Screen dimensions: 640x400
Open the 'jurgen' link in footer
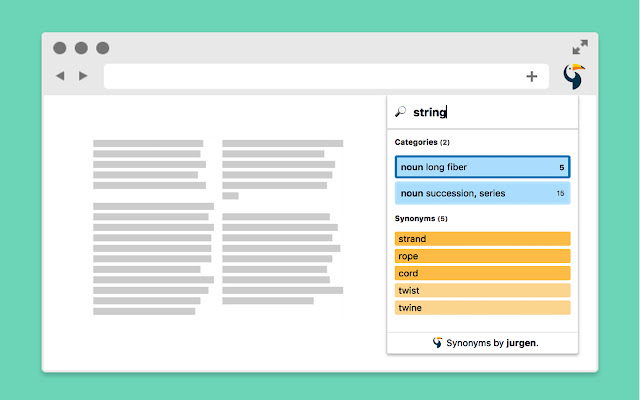[520, 343]
